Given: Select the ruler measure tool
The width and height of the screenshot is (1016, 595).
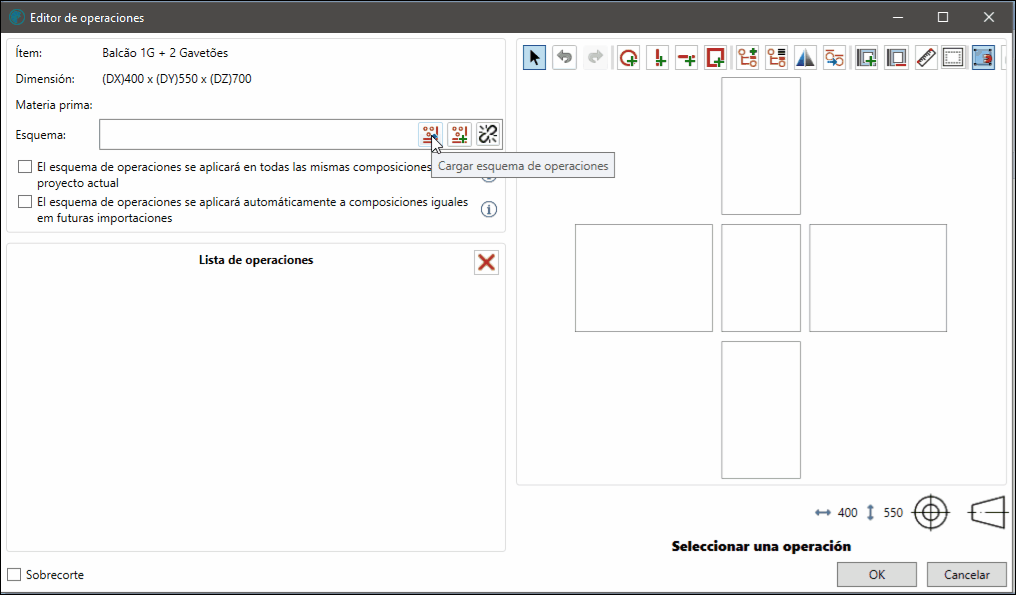Looking at the screenshot, I should coord(927,58).
